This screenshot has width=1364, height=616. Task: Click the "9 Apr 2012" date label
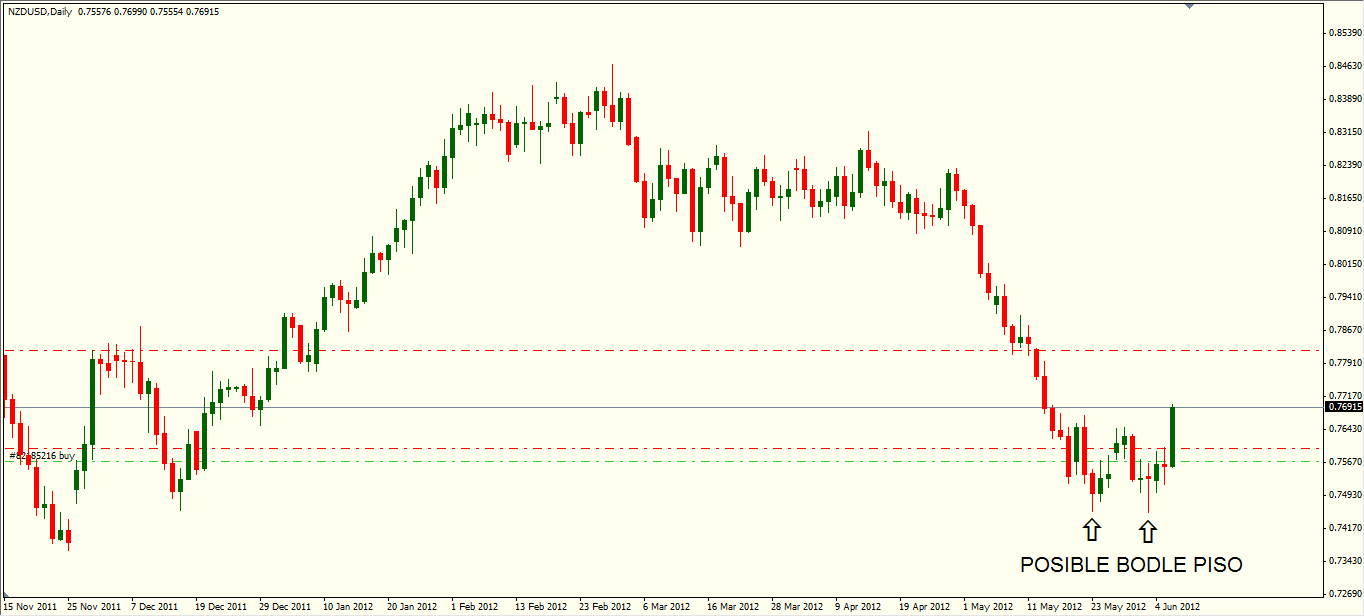click(859, 606)
